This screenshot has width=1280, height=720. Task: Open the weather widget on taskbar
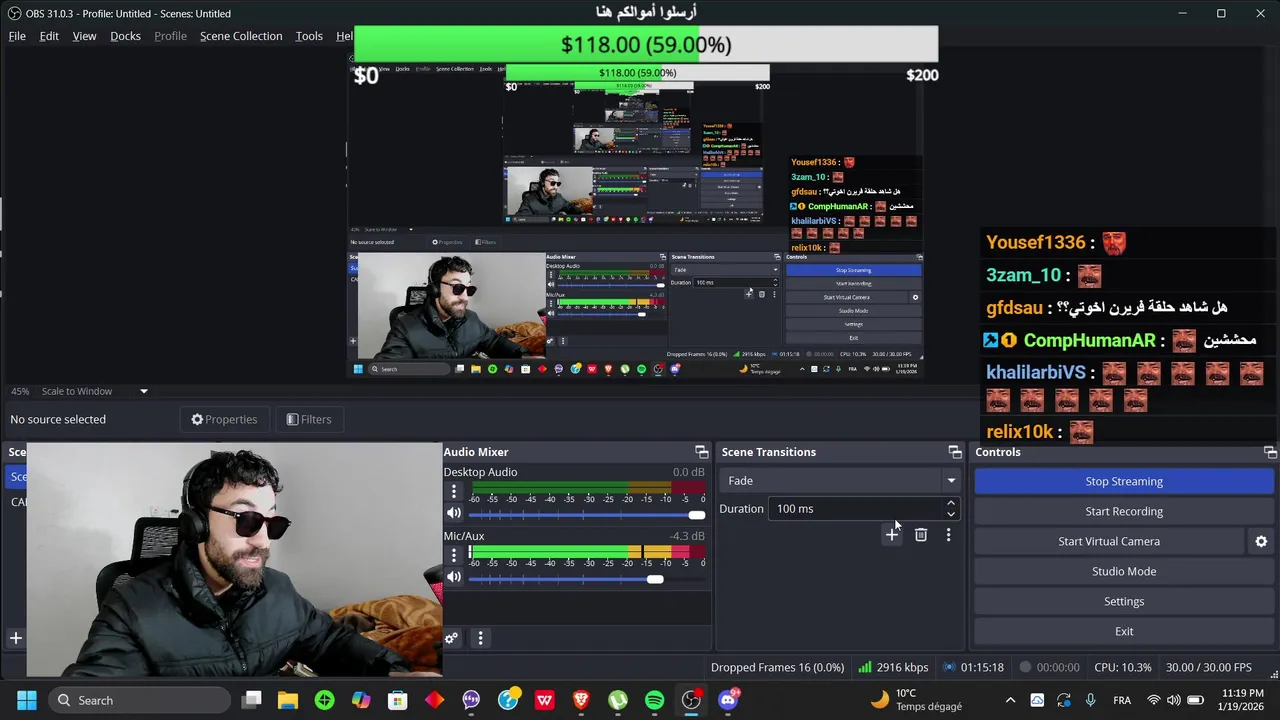pos(915,700)
